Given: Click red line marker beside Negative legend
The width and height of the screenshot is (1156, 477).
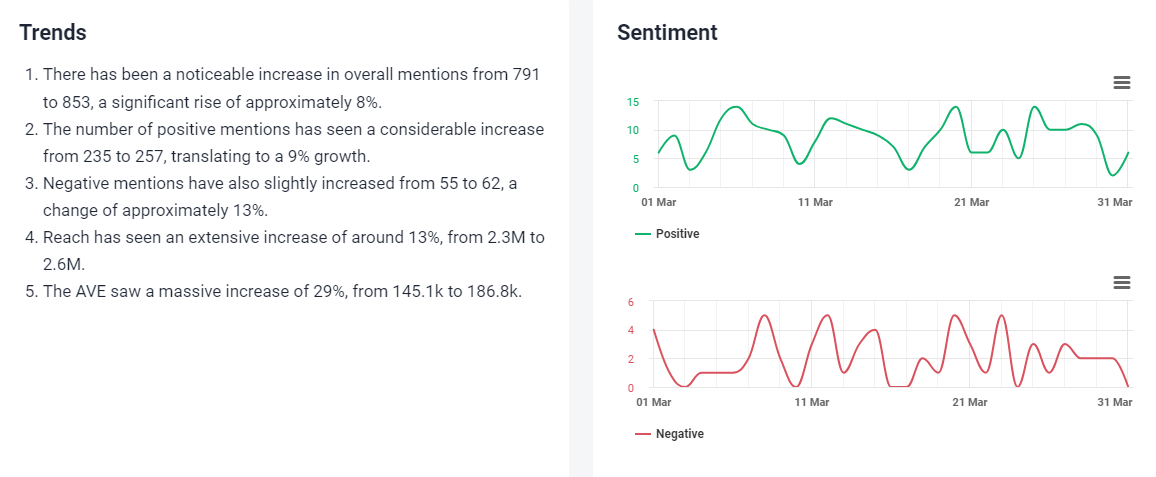Looking at the screenshot, I should click(x=643, y=434).
